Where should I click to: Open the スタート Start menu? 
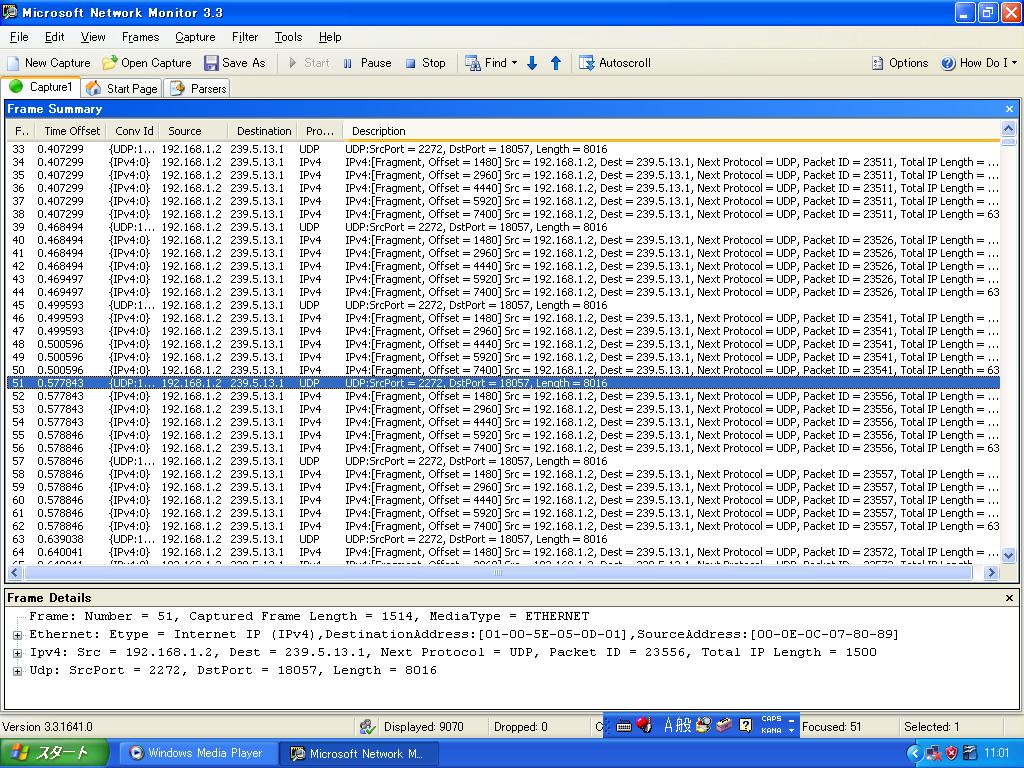coord(54,753)
